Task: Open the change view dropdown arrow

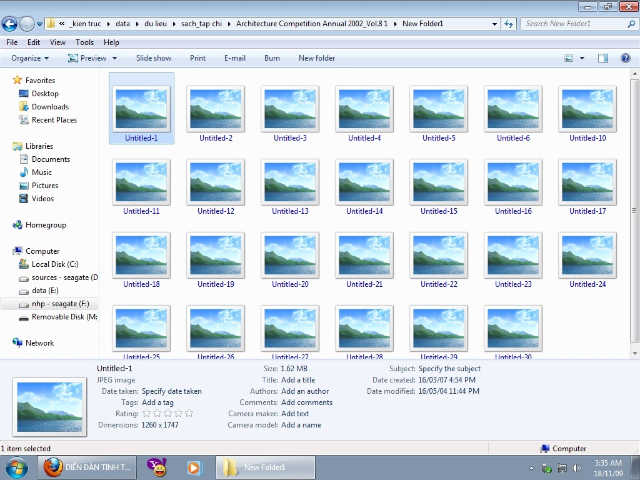Action: (x=582, y=58)
